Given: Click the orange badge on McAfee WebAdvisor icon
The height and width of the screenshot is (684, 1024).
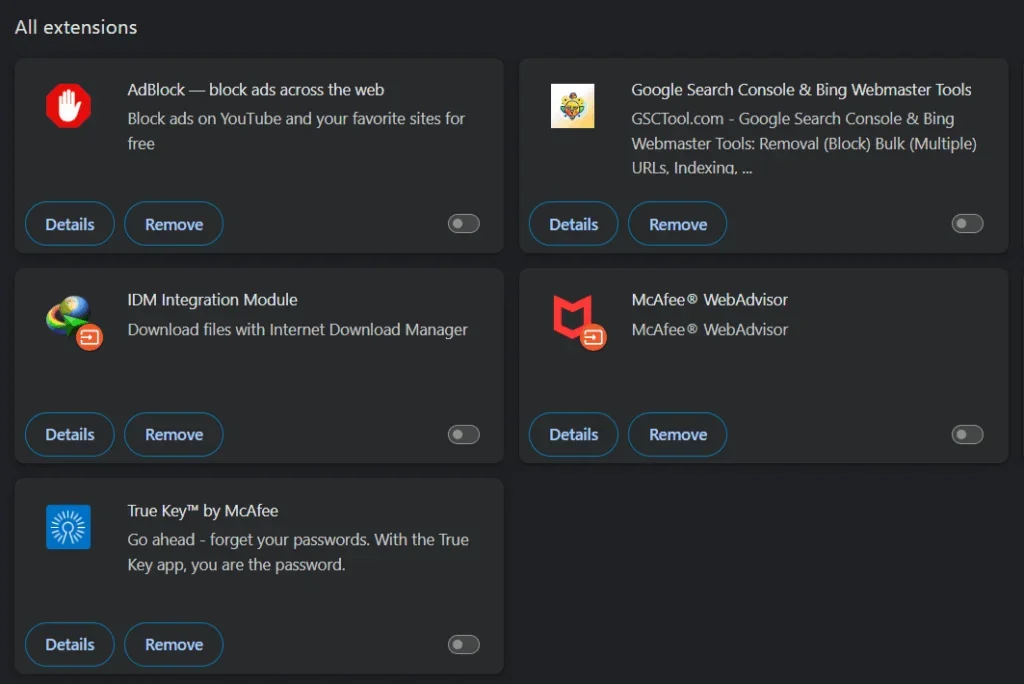Looking at the screenshot, I should click(x=594, y=338).
